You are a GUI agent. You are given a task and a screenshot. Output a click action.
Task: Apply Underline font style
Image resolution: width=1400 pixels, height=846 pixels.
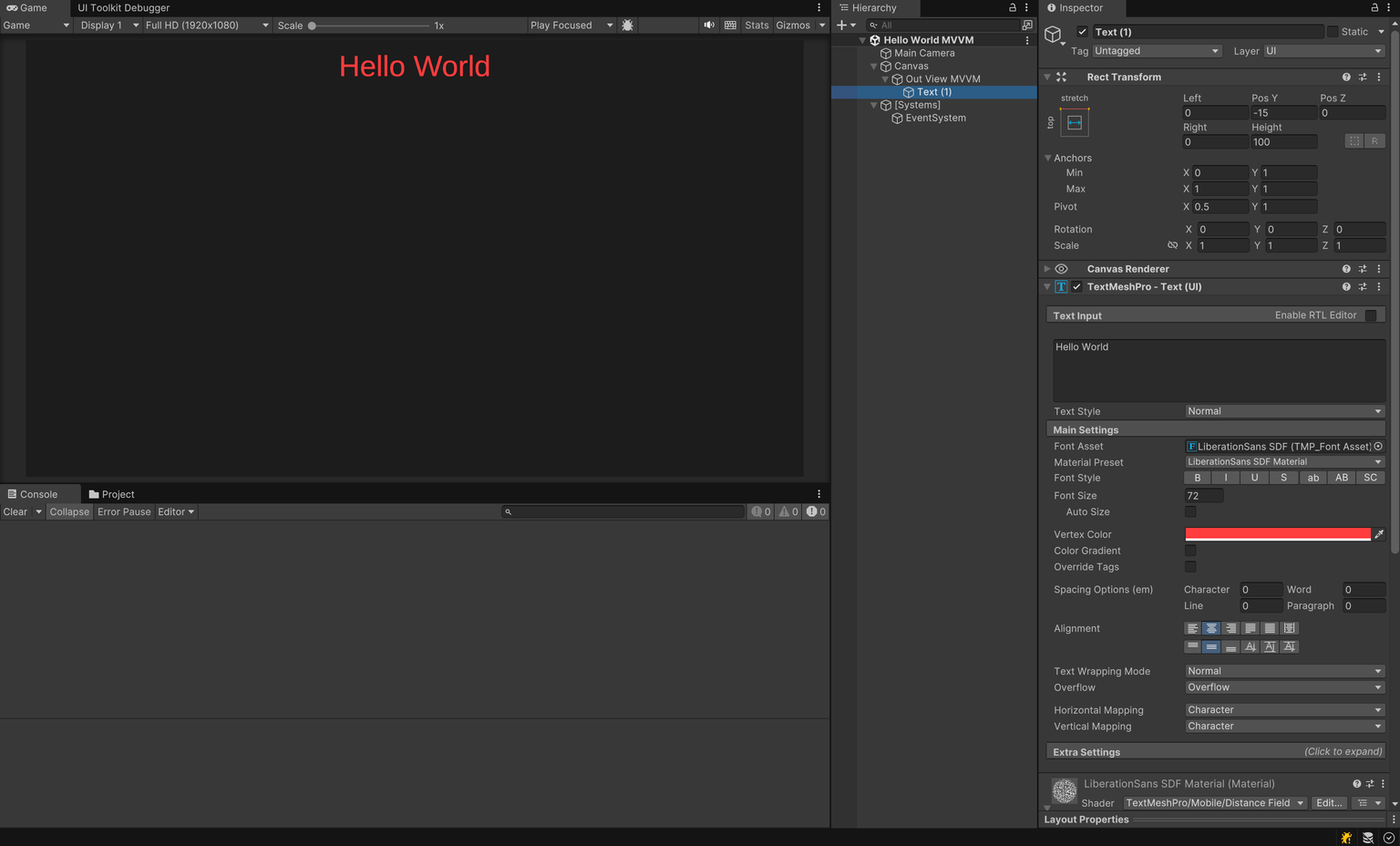click(1254, 477)
